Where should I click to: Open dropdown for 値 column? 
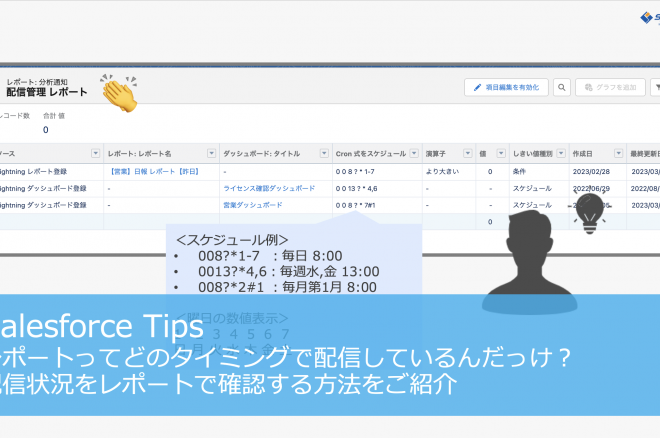pyautogui.click(x=501, y=154)
